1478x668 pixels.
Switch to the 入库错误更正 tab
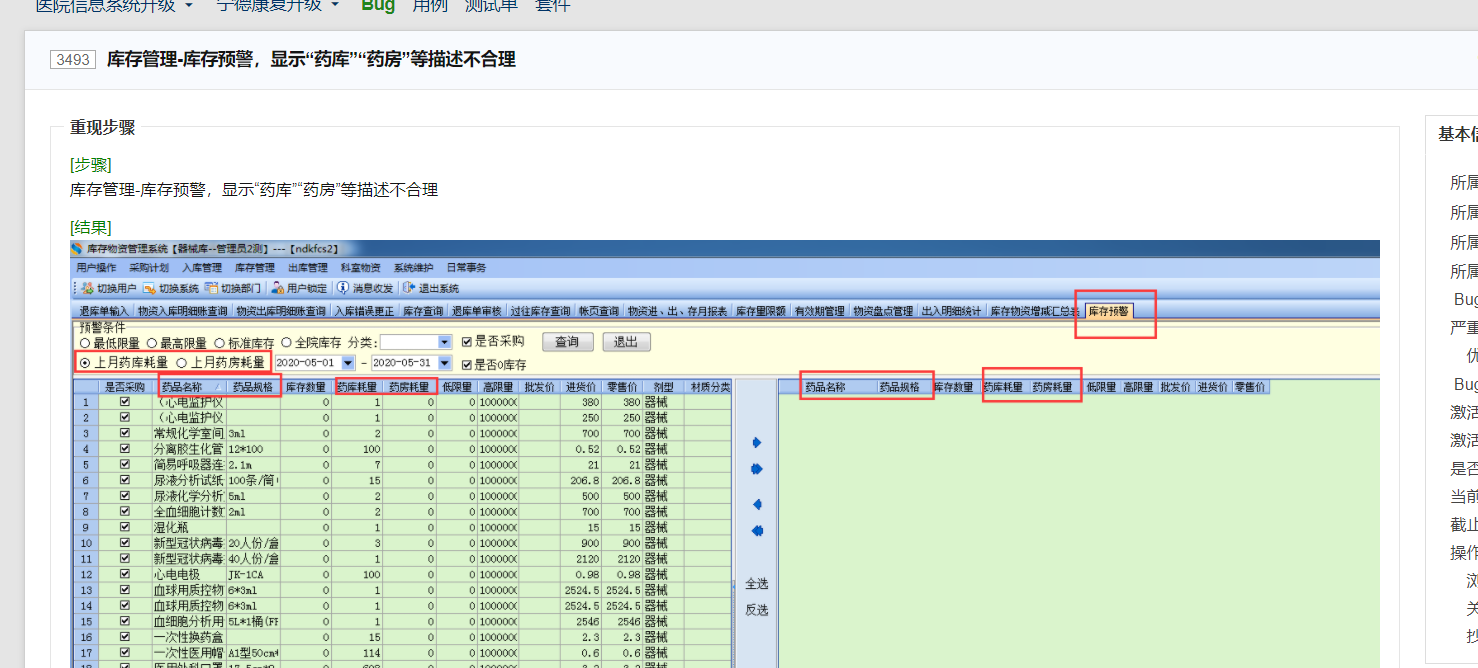(365, 311)
